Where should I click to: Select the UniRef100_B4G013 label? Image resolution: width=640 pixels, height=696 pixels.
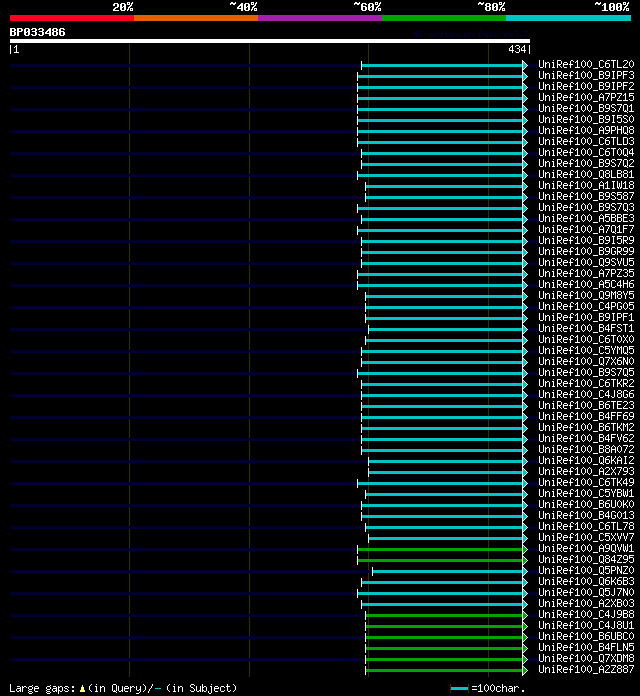pyautogui.click(x=586, y=515)
